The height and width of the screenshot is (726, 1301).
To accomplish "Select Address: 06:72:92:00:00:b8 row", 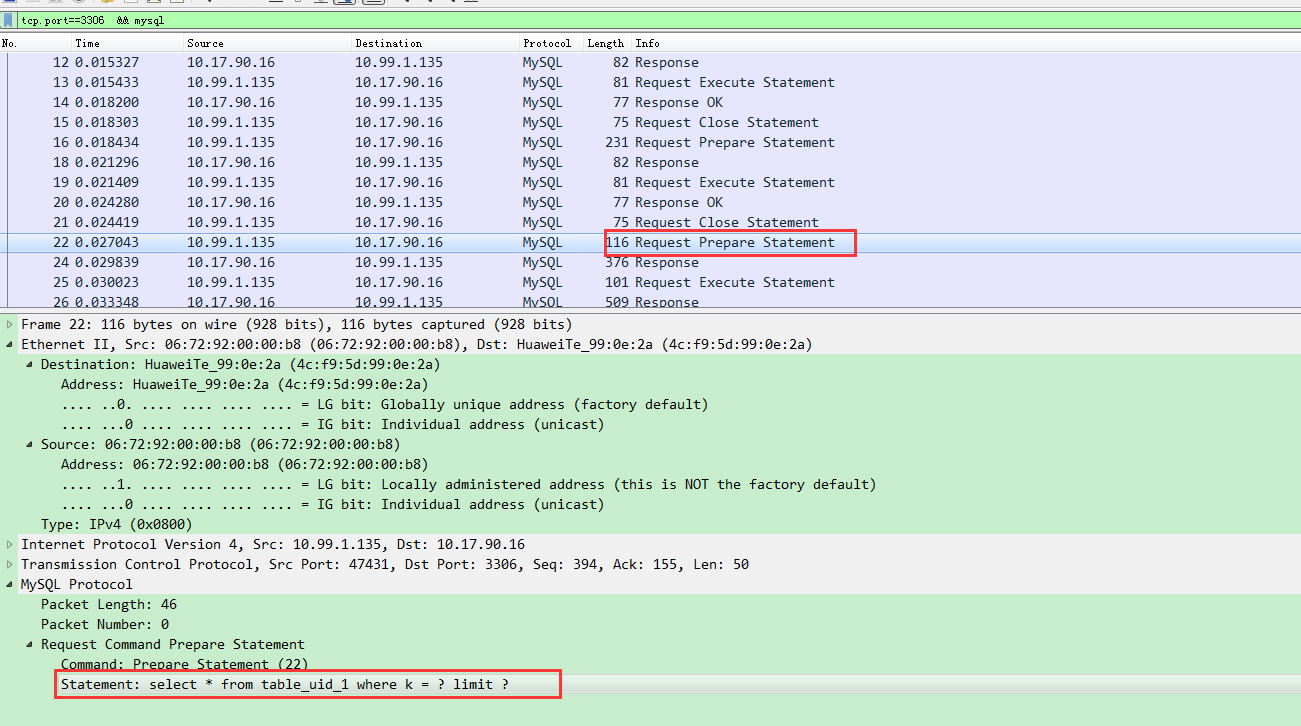I will coord(650,464).
